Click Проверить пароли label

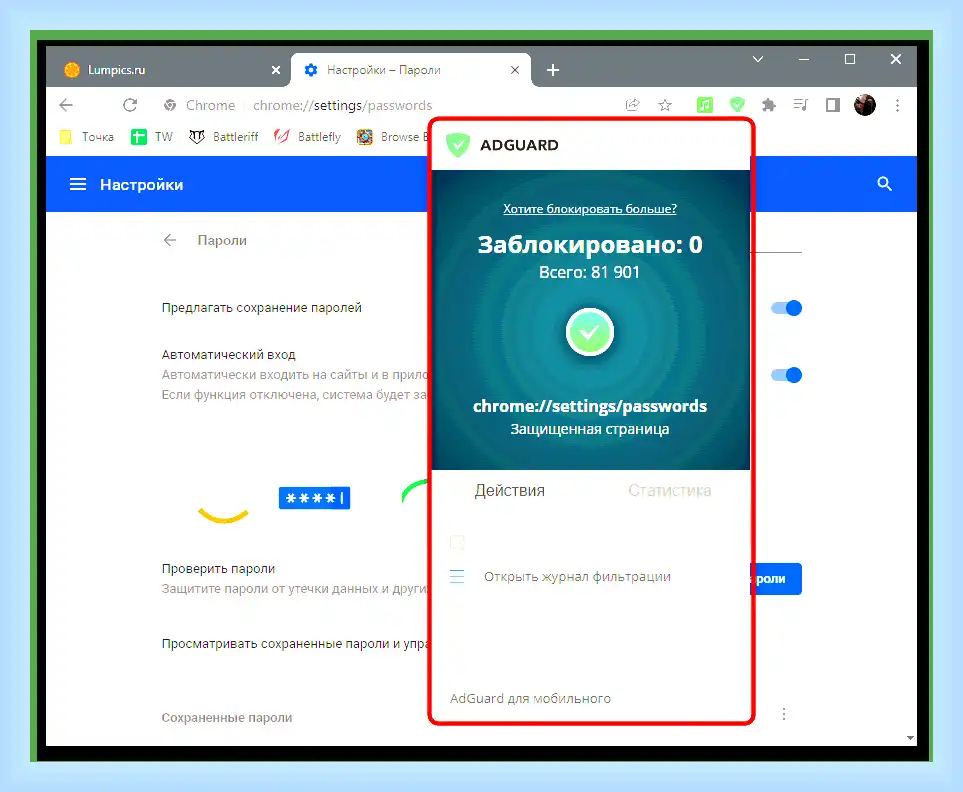218,569
